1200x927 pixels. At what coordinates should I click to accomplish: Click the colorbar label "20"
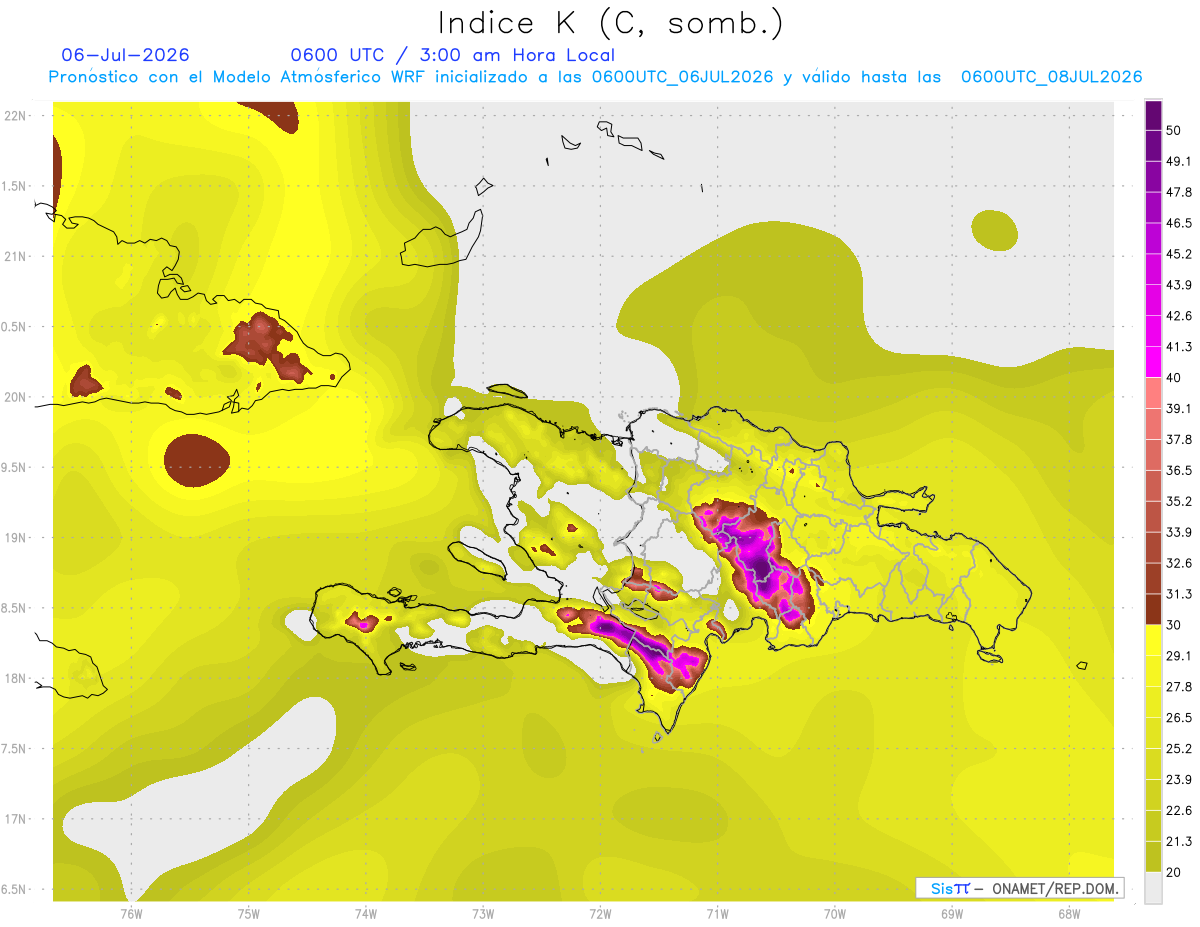[1175, 872]
